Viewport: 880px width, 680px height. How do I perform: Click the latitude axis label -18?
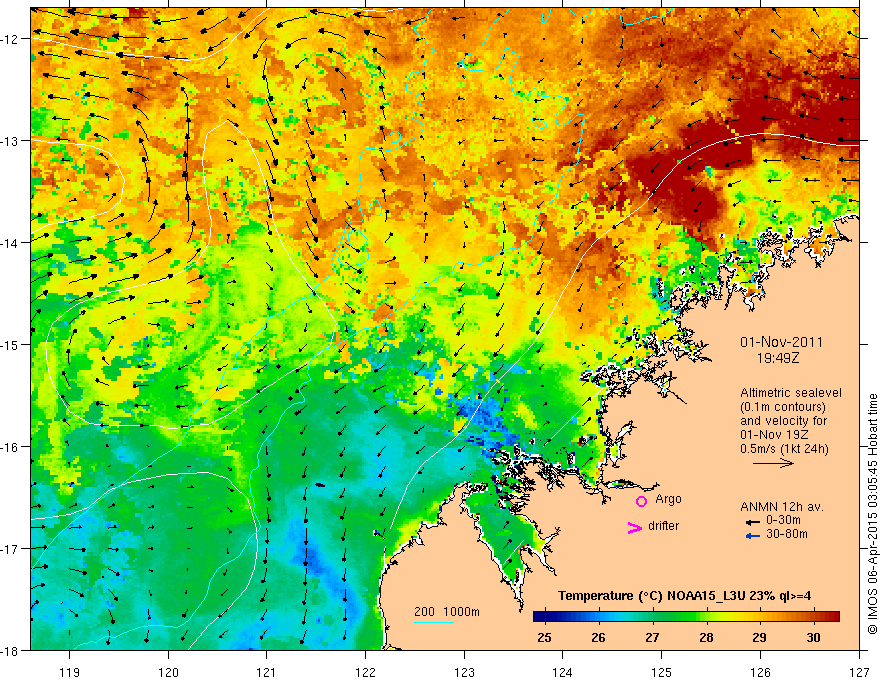tap(11, 650)
